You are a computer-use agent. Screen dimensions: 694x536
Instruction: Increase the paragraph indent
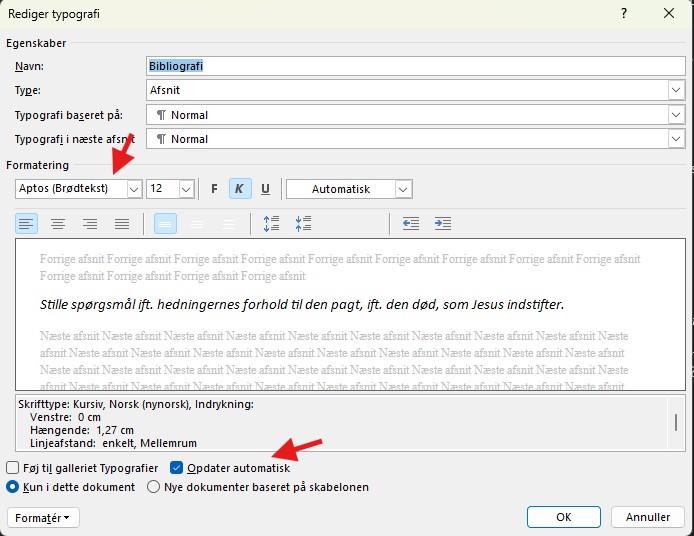pos(443,224)
